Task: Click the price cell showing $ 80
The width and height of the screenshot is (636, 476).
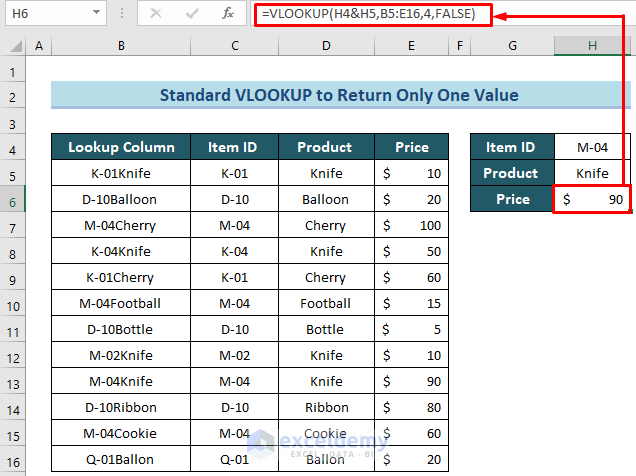Action: coord(411,407)
